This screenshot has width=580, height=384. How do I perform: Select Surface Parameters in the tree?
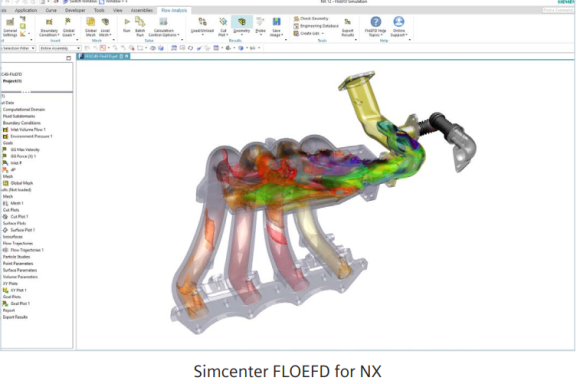click(20, 270)
